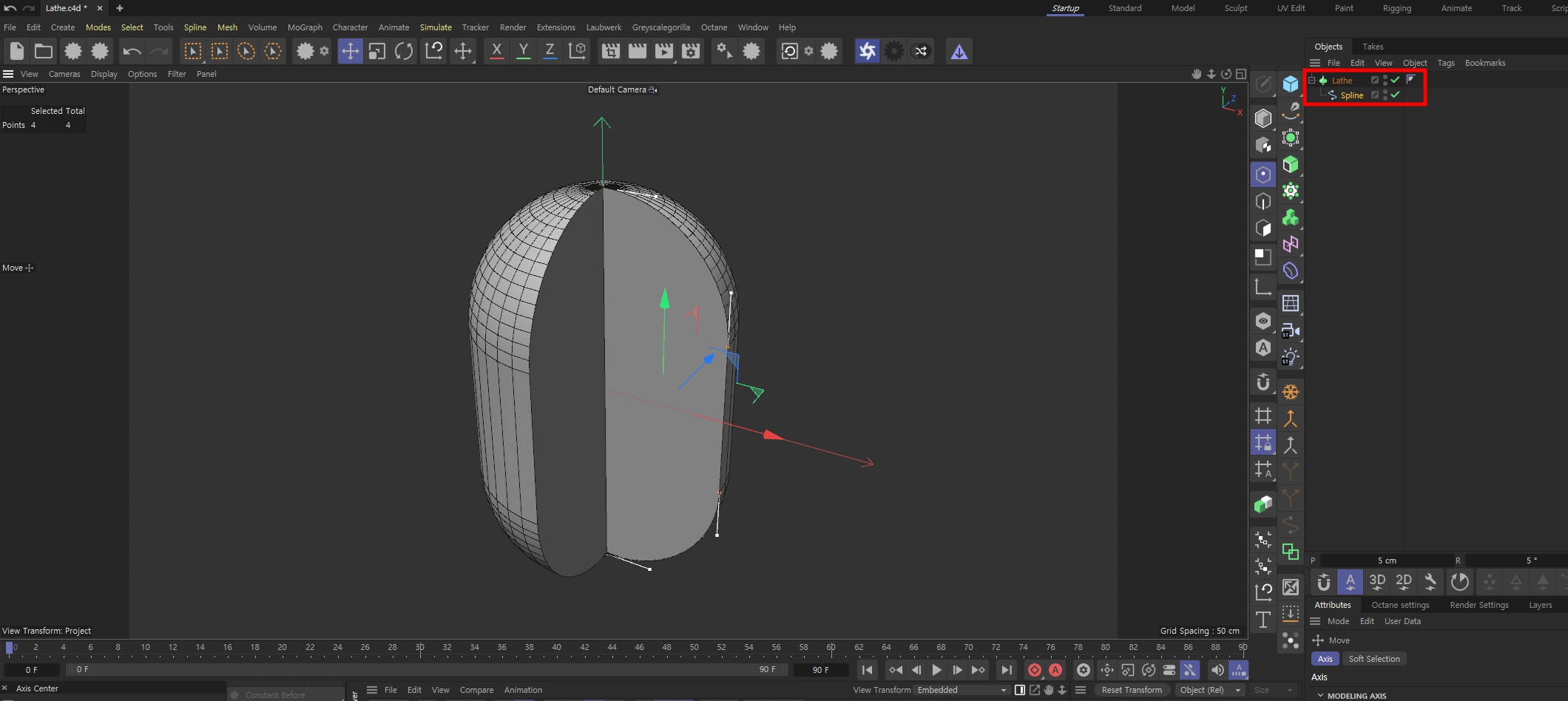Click the Undo arrow in main toolbar
This screenshot has width=1568, height=701.
point(132,51)
